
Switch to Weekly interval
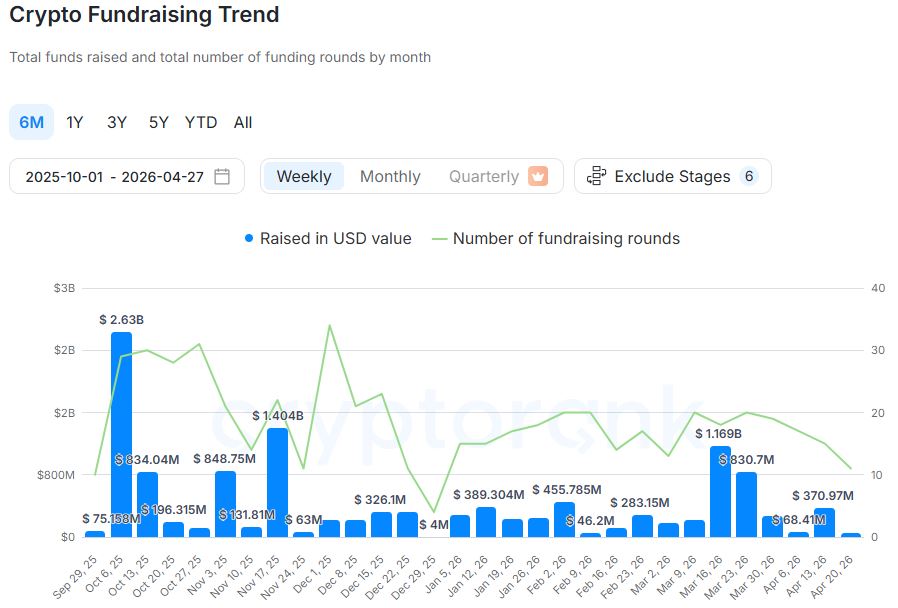pos(304,176)
